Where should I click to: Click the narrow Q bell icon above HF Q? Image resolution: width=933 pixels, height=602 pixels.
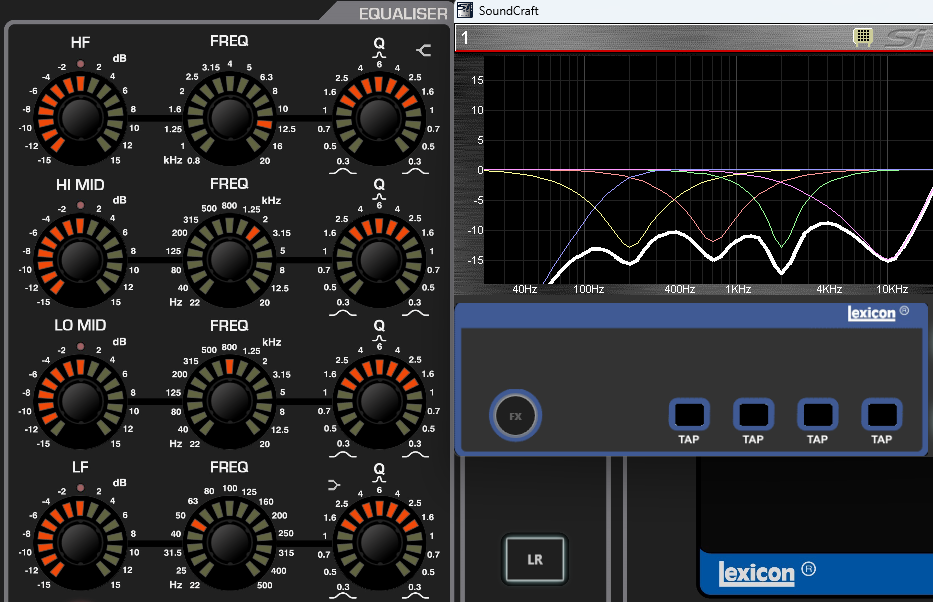(x=379, y=55)
